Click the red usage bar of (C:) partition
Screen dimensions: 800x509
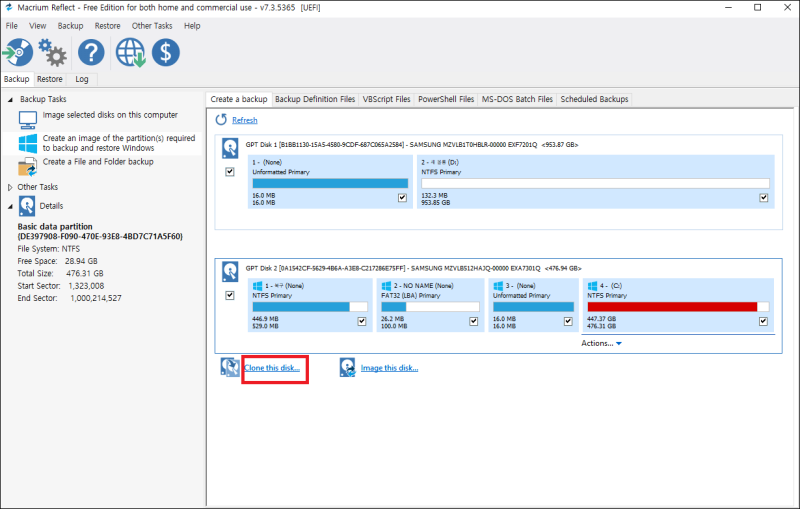[x=678, y=307]
